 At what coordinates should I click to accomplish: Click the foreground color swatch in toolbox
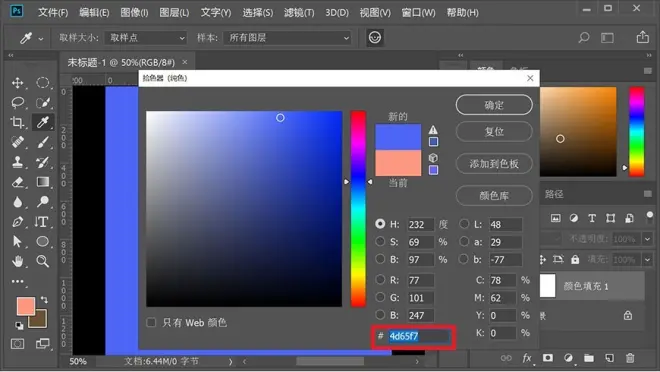pos(26,306)
